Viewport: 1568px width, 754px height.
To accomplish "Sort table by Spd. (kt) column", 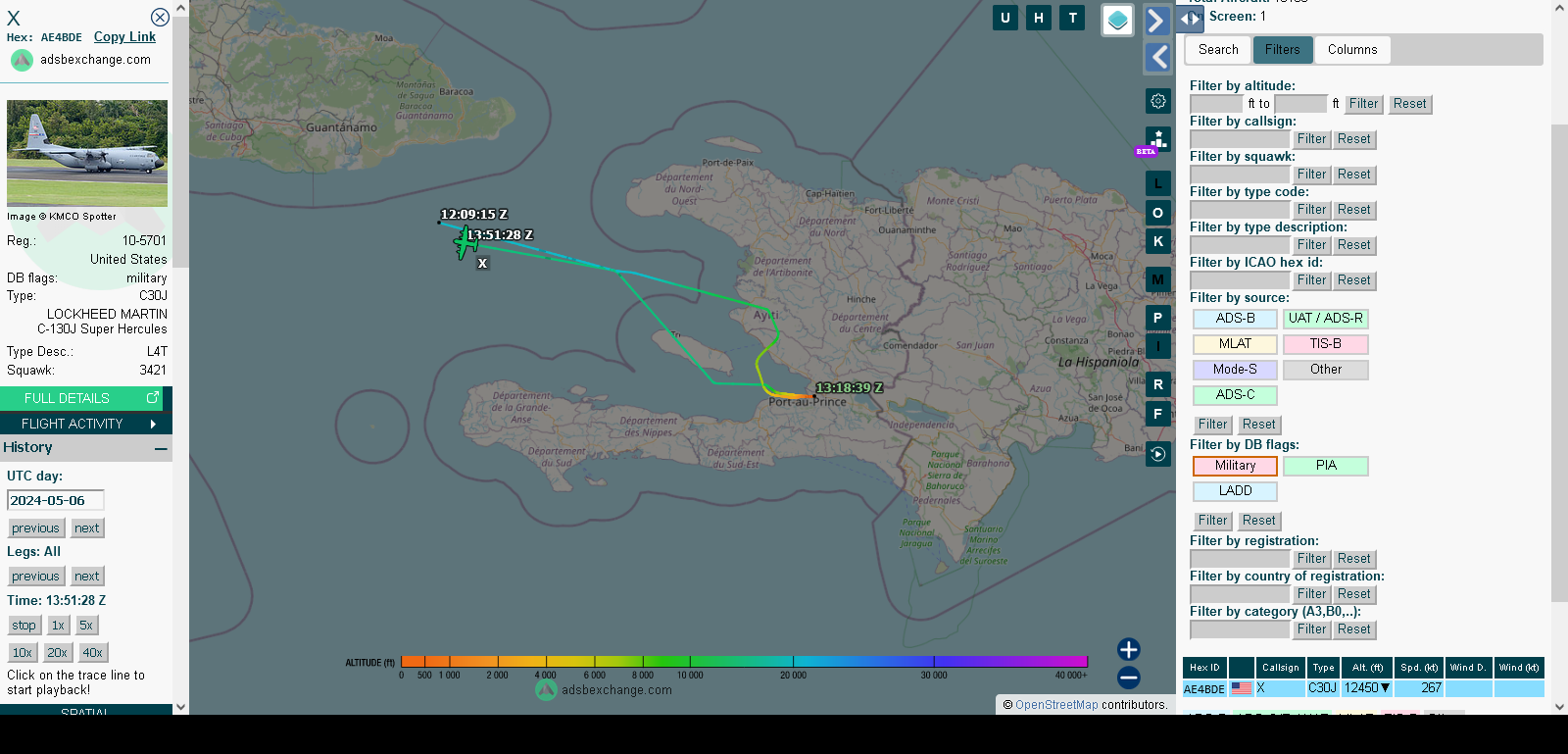I will click(x=1420, y=668).
